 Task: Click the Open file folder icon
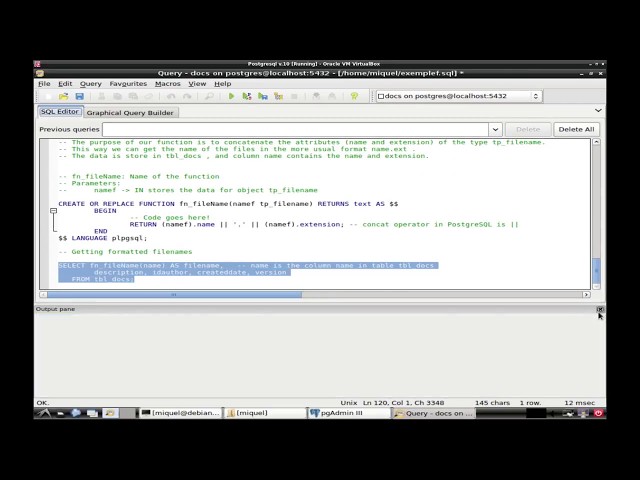click(x=64, y=96)
